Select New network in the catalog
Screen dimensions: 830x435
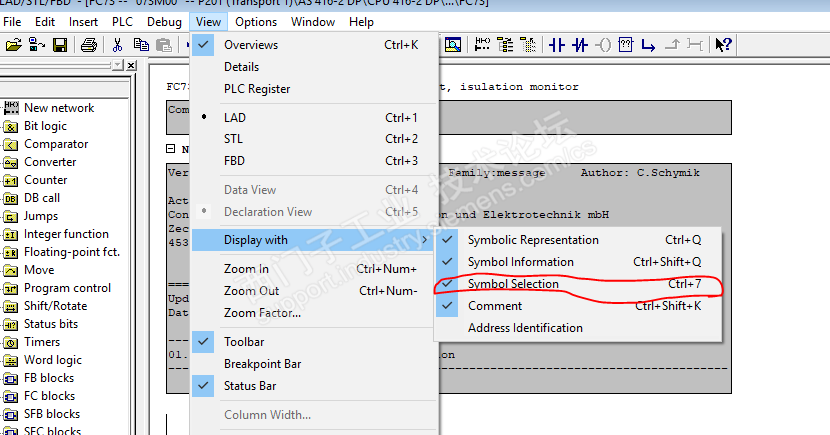tap(59, 108)
